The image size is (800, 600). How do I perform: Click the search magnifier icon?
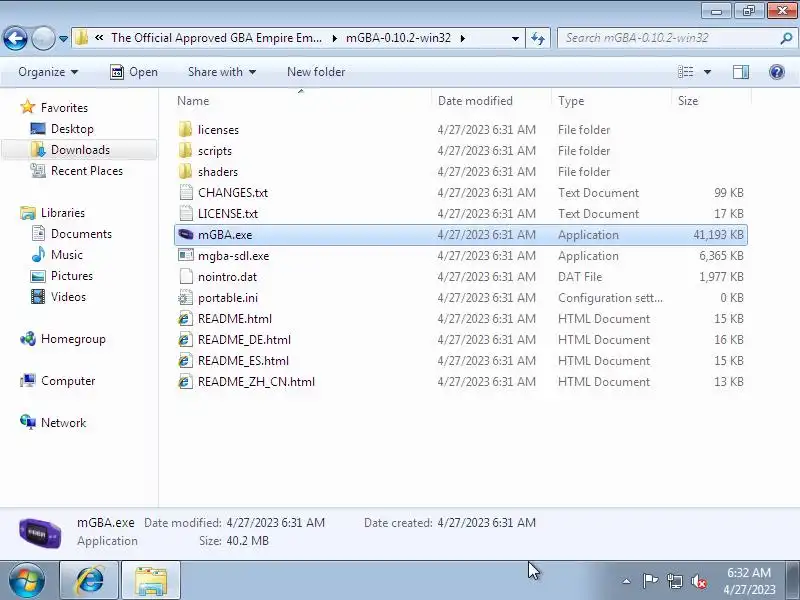(x=786, y=38)
